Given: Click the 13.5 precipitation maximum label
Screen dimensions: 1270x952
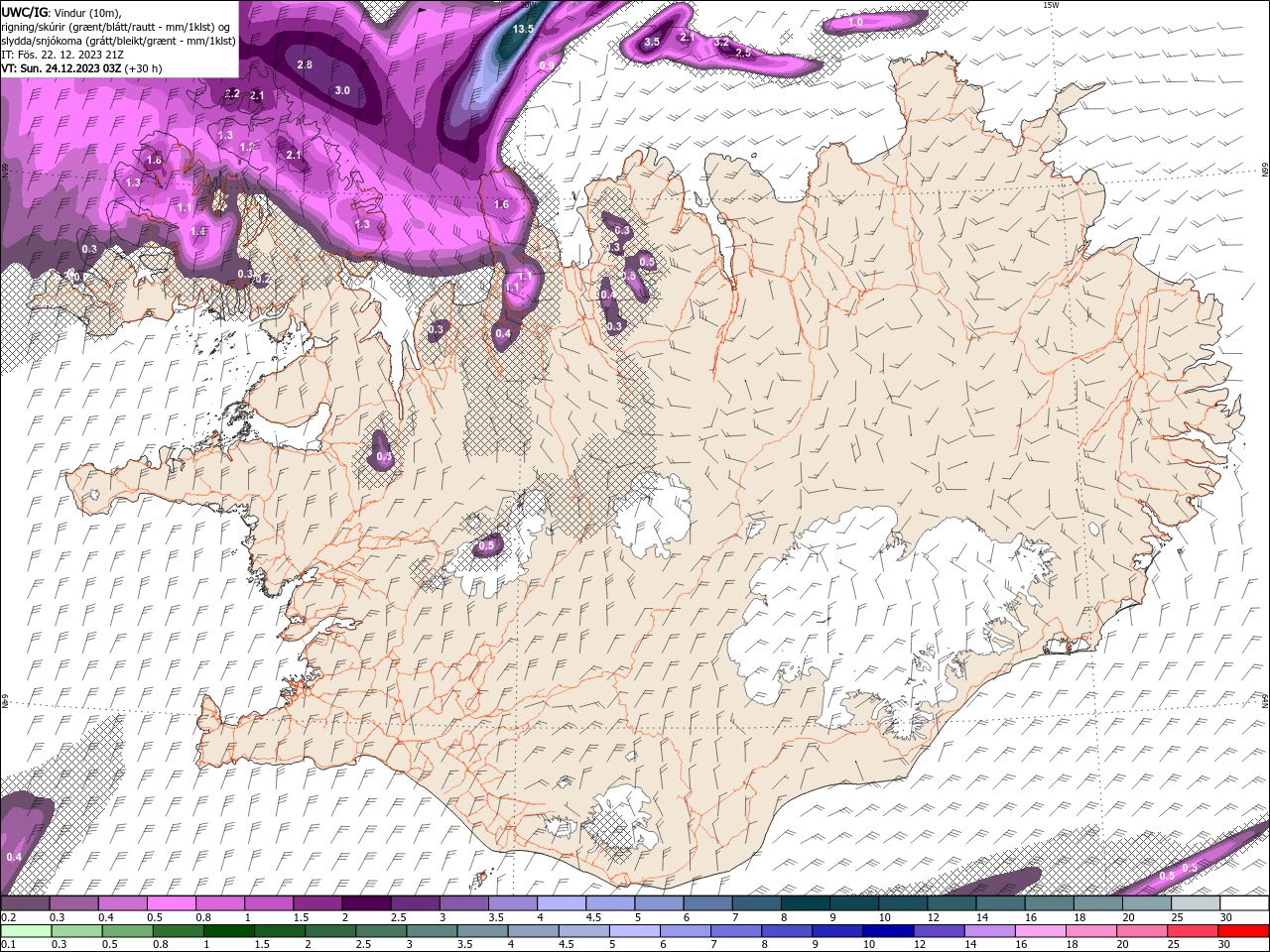Looking at the screenshot, I should coord(523,29).
